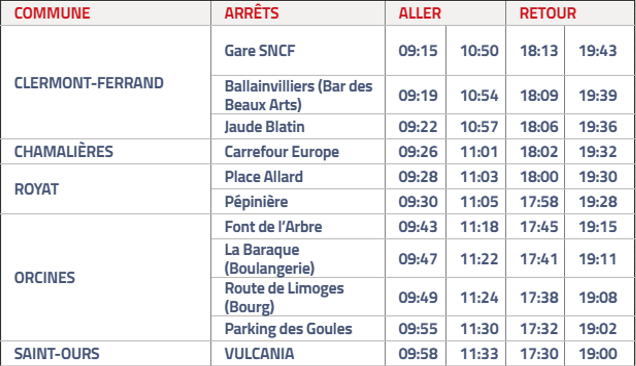
Task: Click Route de Limoges (Bourg) stop
Action: point(284,297)
